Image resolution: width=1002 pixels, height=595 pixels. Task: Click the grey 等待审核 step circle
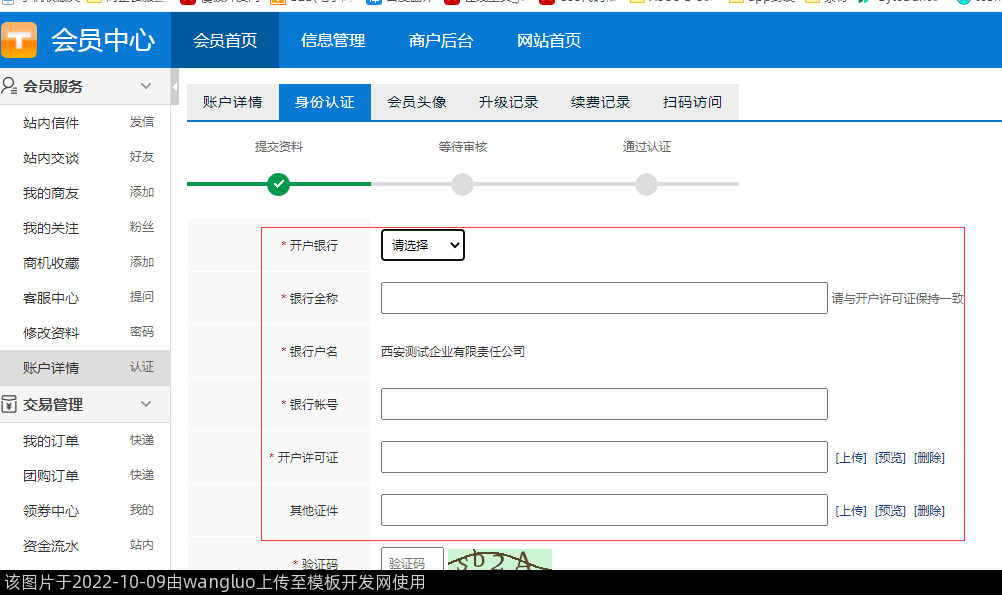tap(462, 184)
